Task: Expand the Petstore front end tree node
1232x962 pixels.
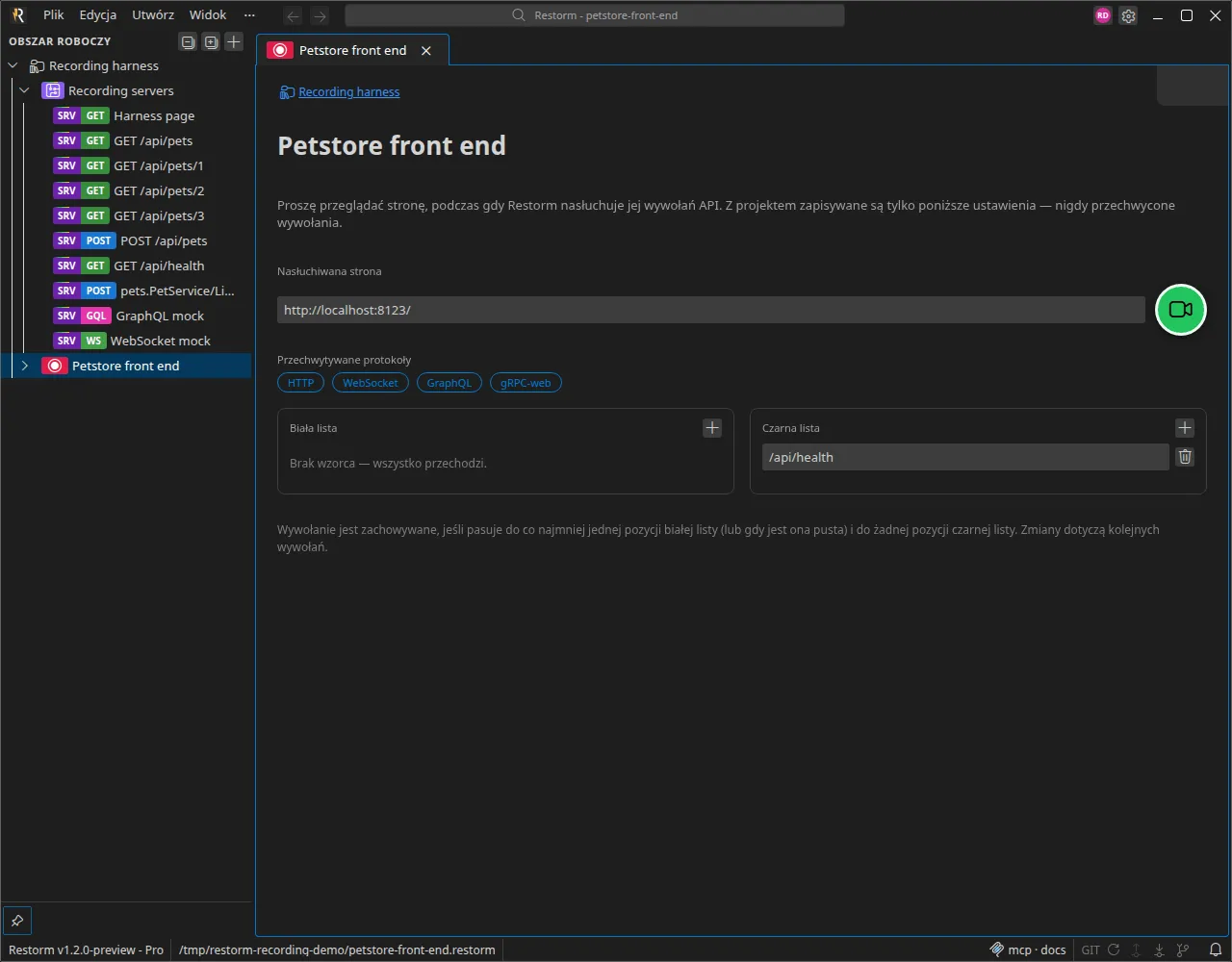Action: 25,366
